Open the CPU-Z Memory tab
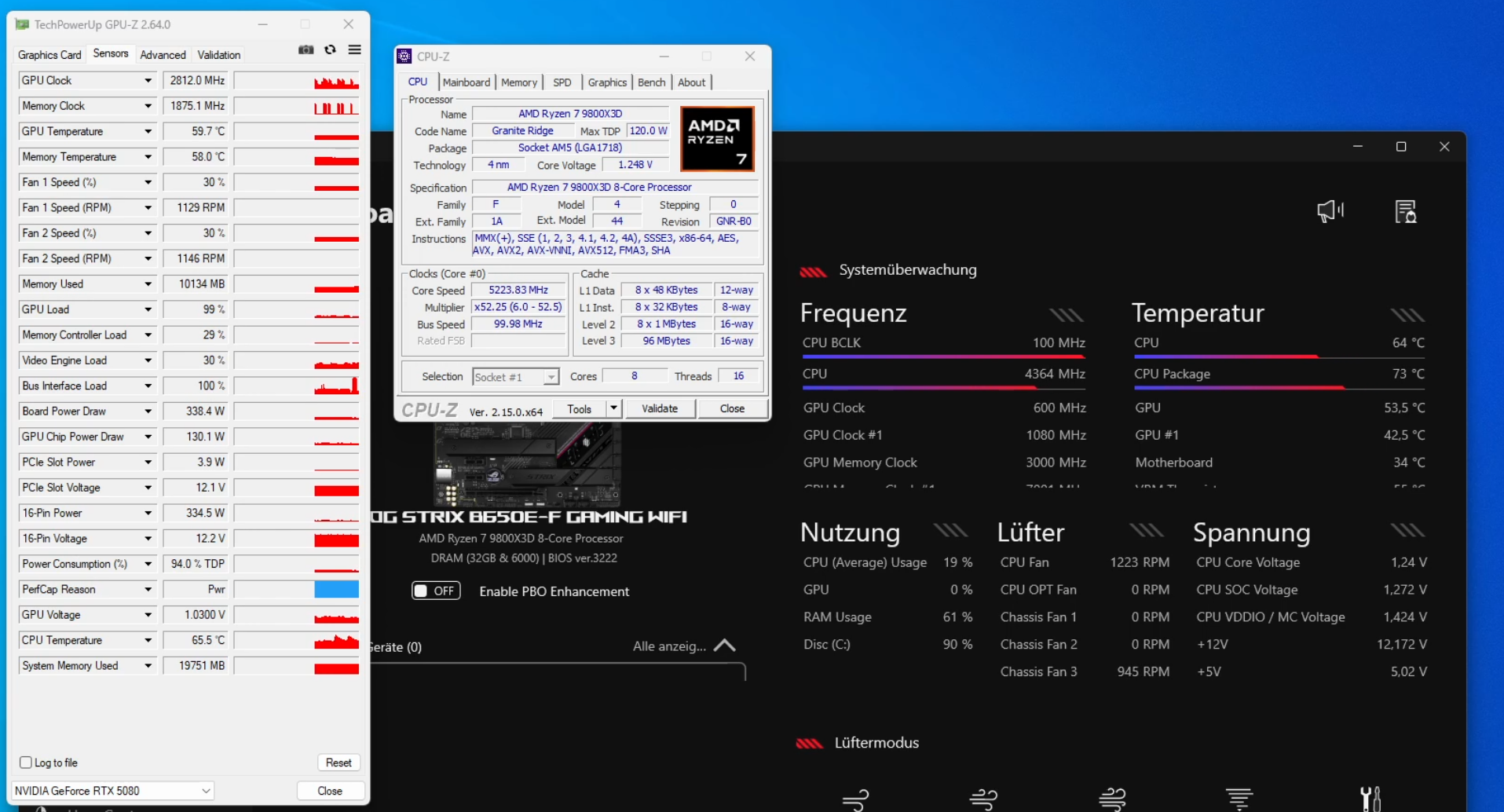The image size is (1504, 812). [519, 82]
